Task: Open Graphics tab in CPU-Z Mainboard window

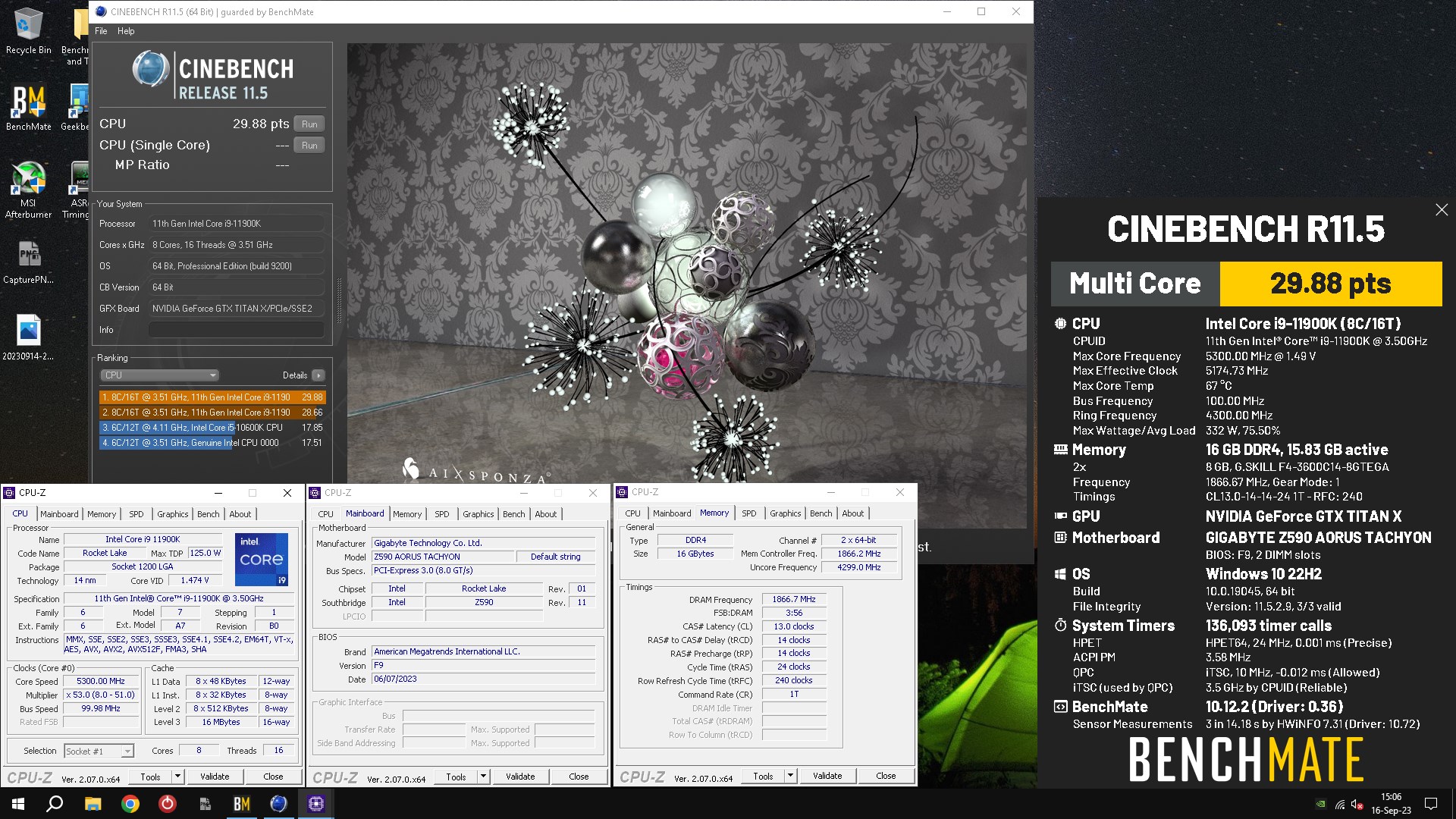Action: point(479,514)
